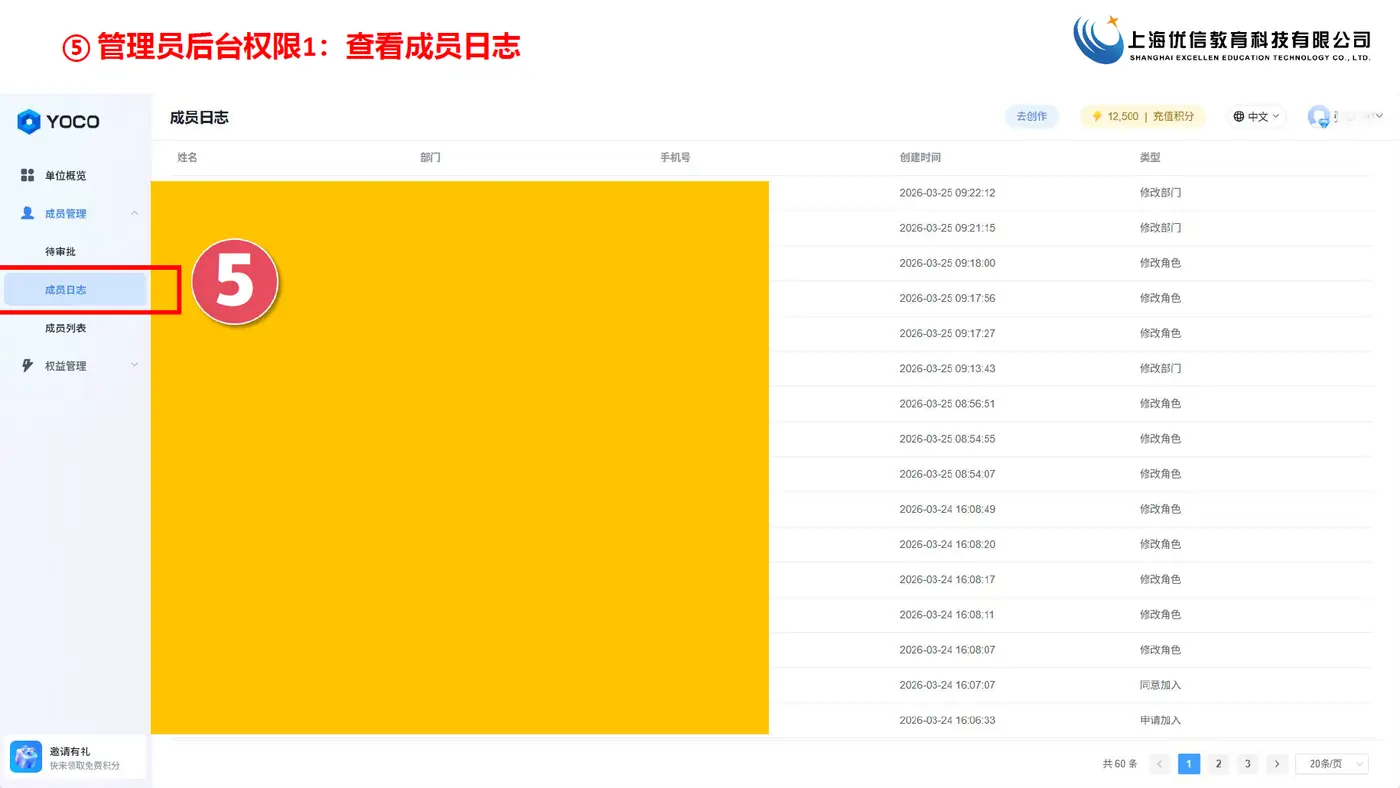Click the 邀请有礼 gift icon

(26, 757)
